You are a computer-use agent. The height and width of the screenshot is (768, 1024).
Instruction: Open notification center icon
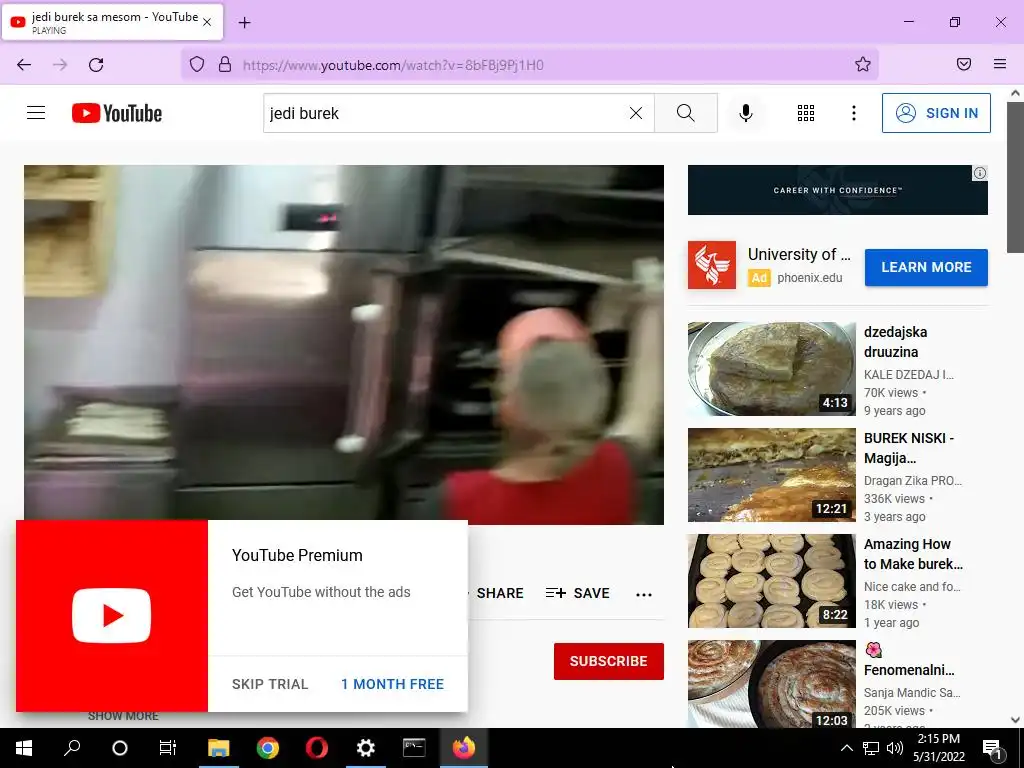[x=992, y=749]
